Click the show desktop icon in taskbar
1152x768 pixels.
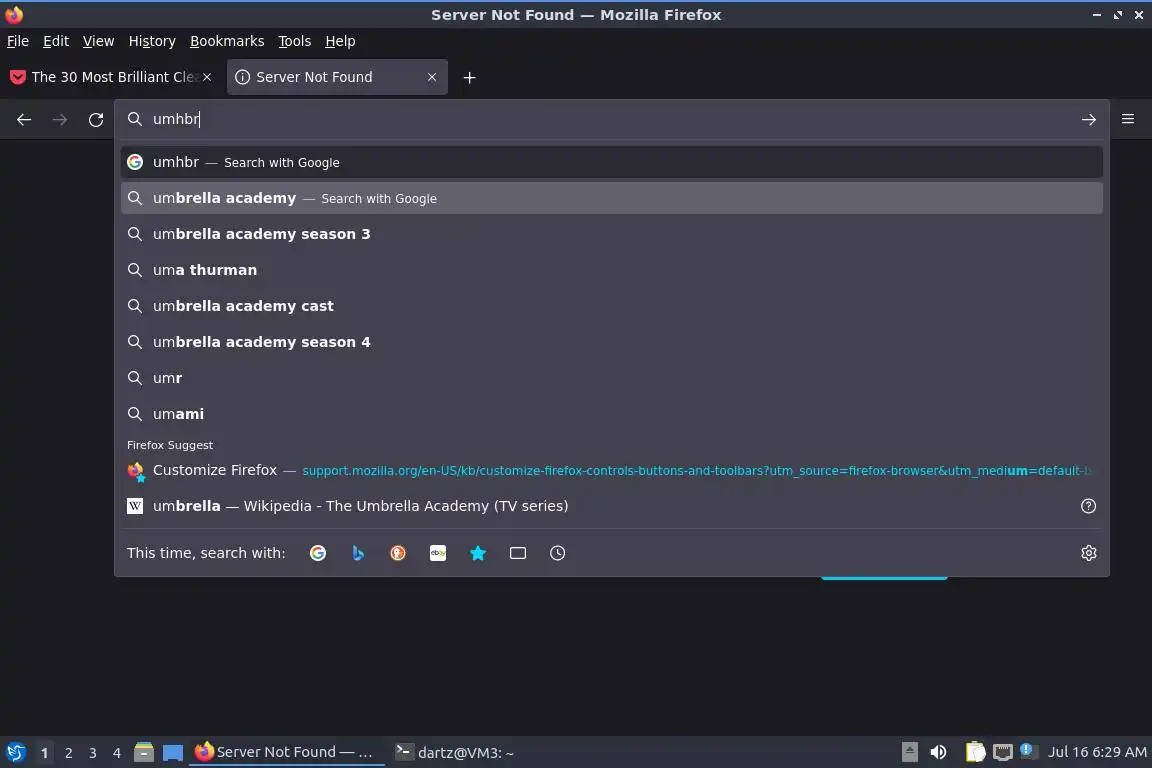[x=173, y=753]
